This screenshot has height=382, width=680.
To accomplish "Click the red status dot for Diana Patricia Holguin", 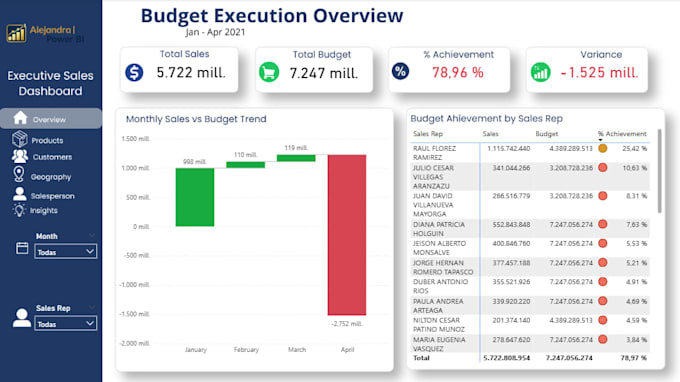I will [602, 224].
